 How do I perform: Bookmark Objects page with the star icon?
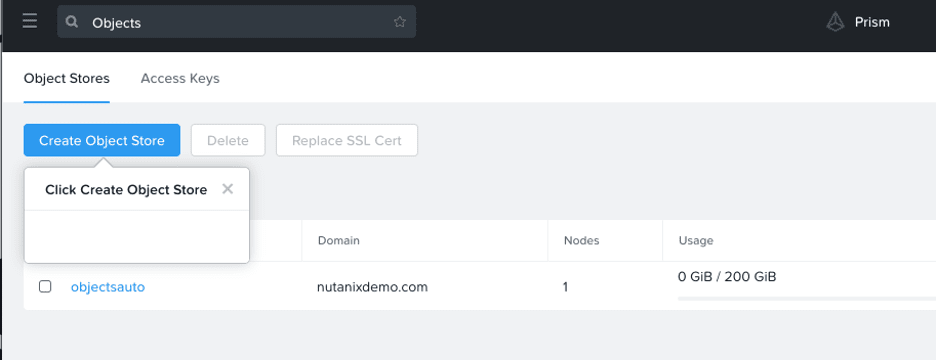(399, 22)
